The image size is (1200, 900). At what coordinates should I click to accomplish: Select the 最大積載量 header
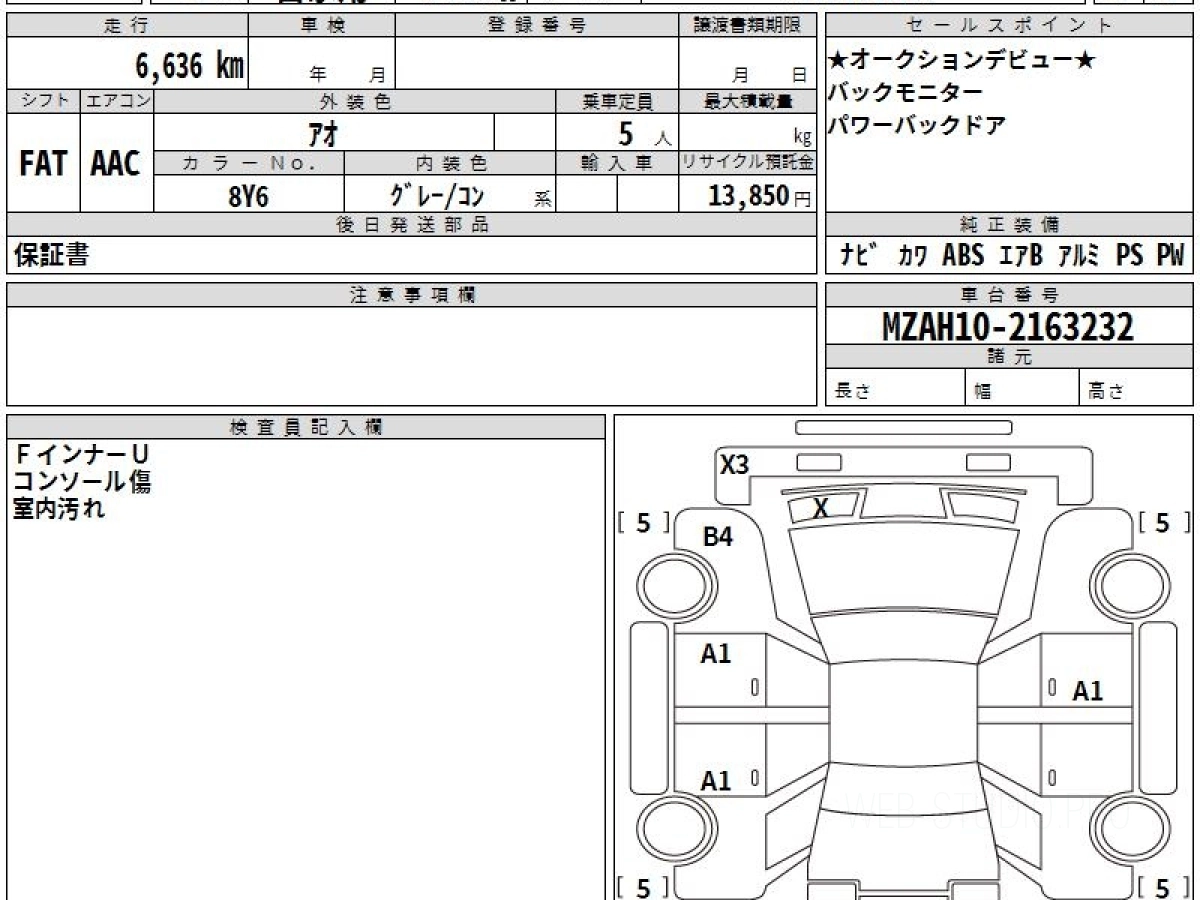(747, 101)
